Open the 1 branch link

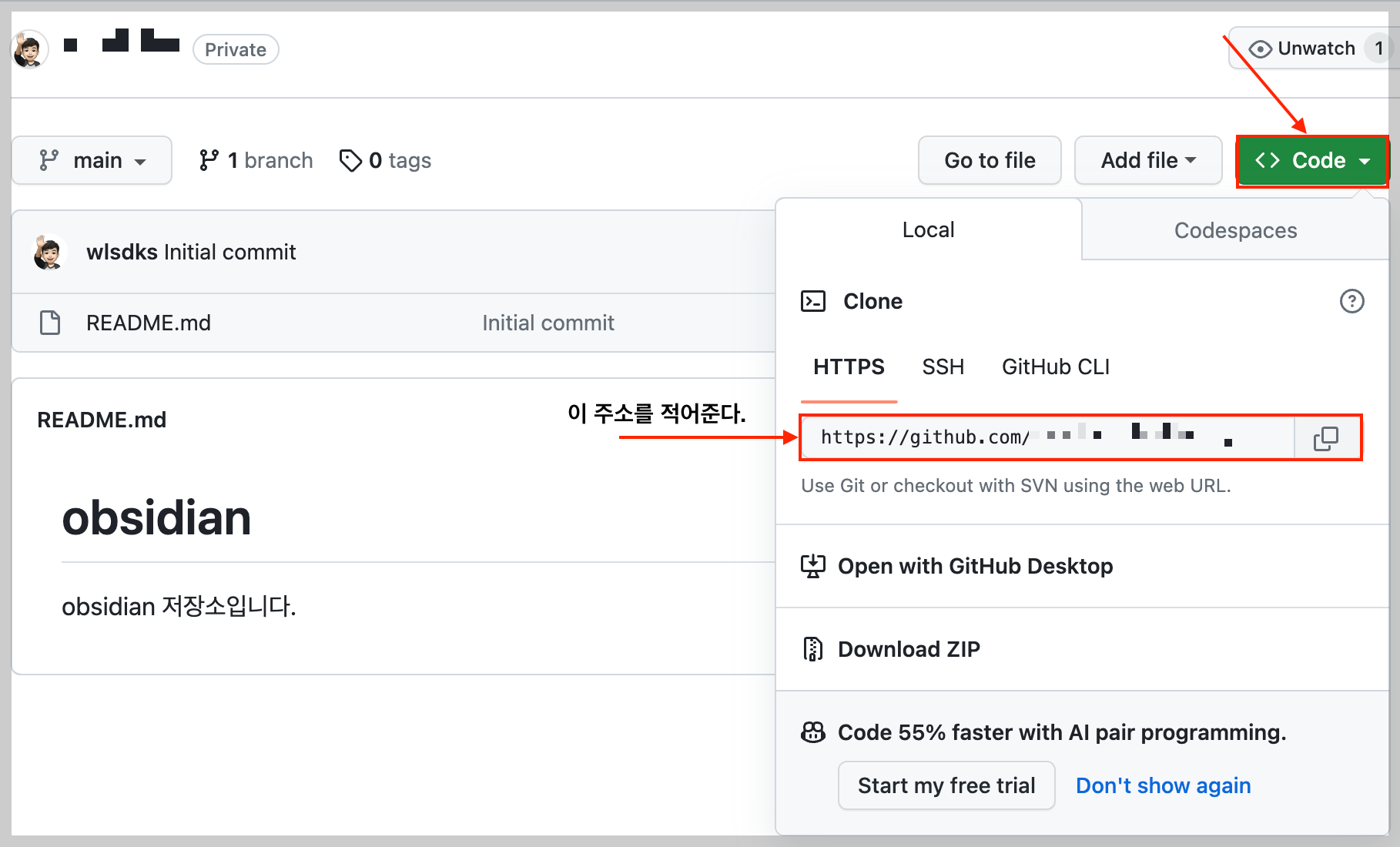256,160
